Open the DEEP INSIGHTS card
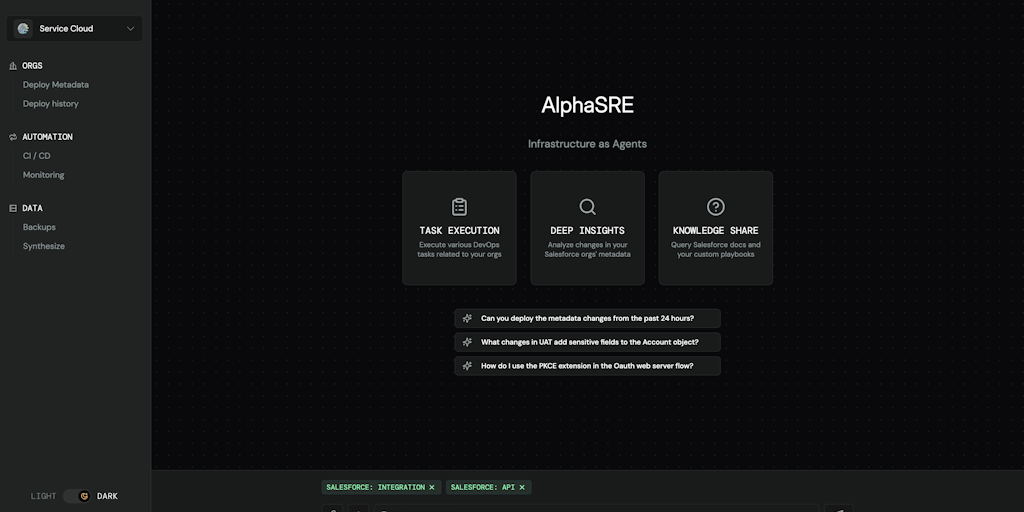Screen dimensions: 1024x512 point(588,228)
